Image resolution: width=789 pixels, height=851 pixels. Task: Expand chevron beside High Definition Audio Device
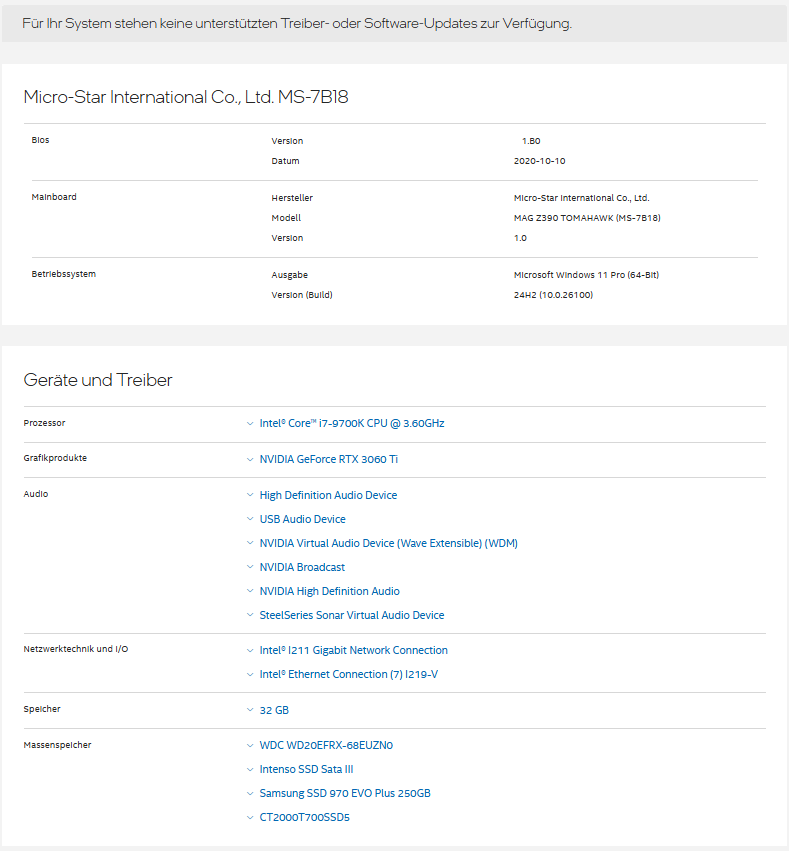coord(250,495)
